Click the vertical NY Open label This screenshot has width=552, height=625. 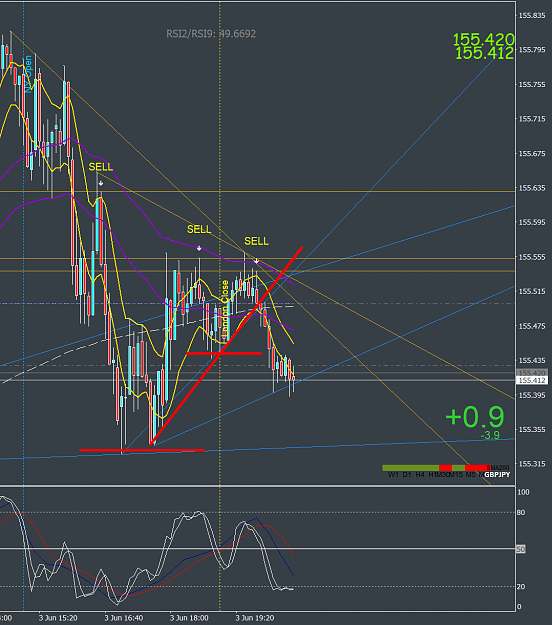tap(28, 75)
